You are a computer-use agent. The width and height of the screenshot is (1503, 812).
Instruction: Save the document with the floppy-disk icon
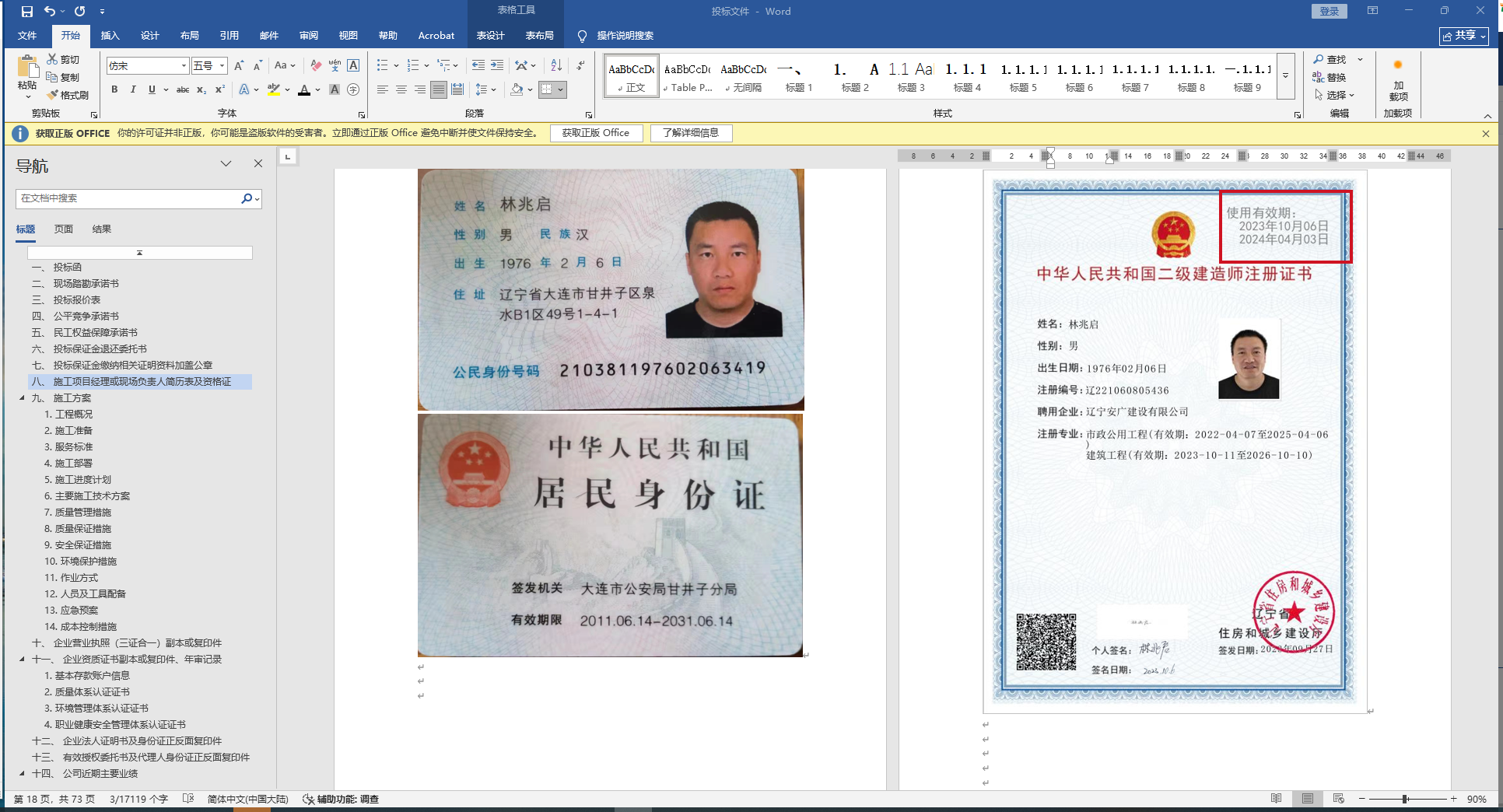(x=27, y=12)
